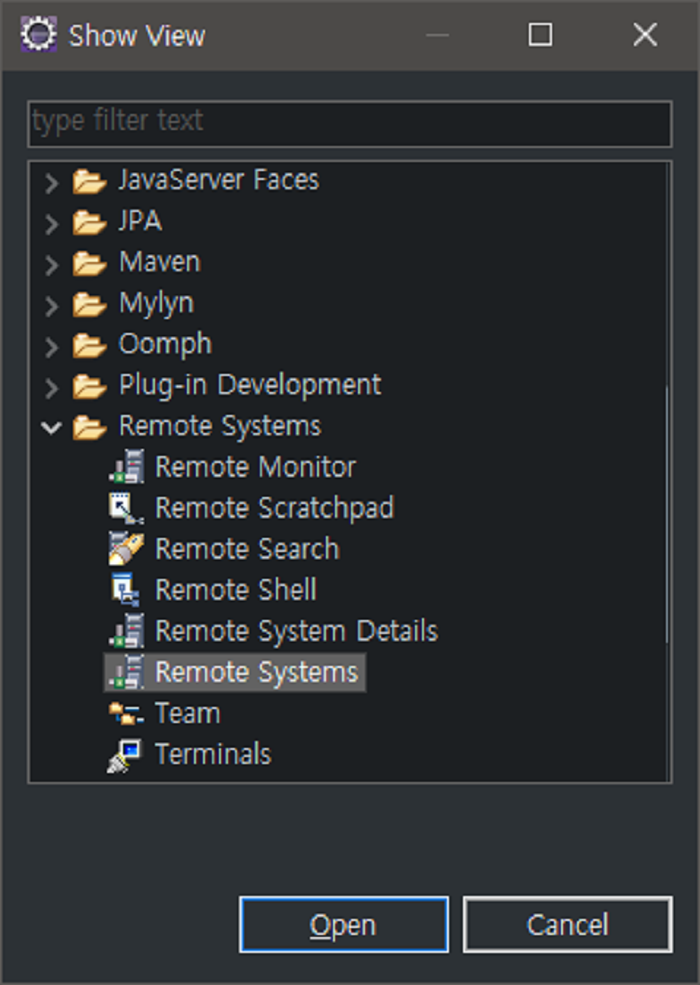Click the Remote Scratchpad icon
The image size is (700, 985).
126,508
